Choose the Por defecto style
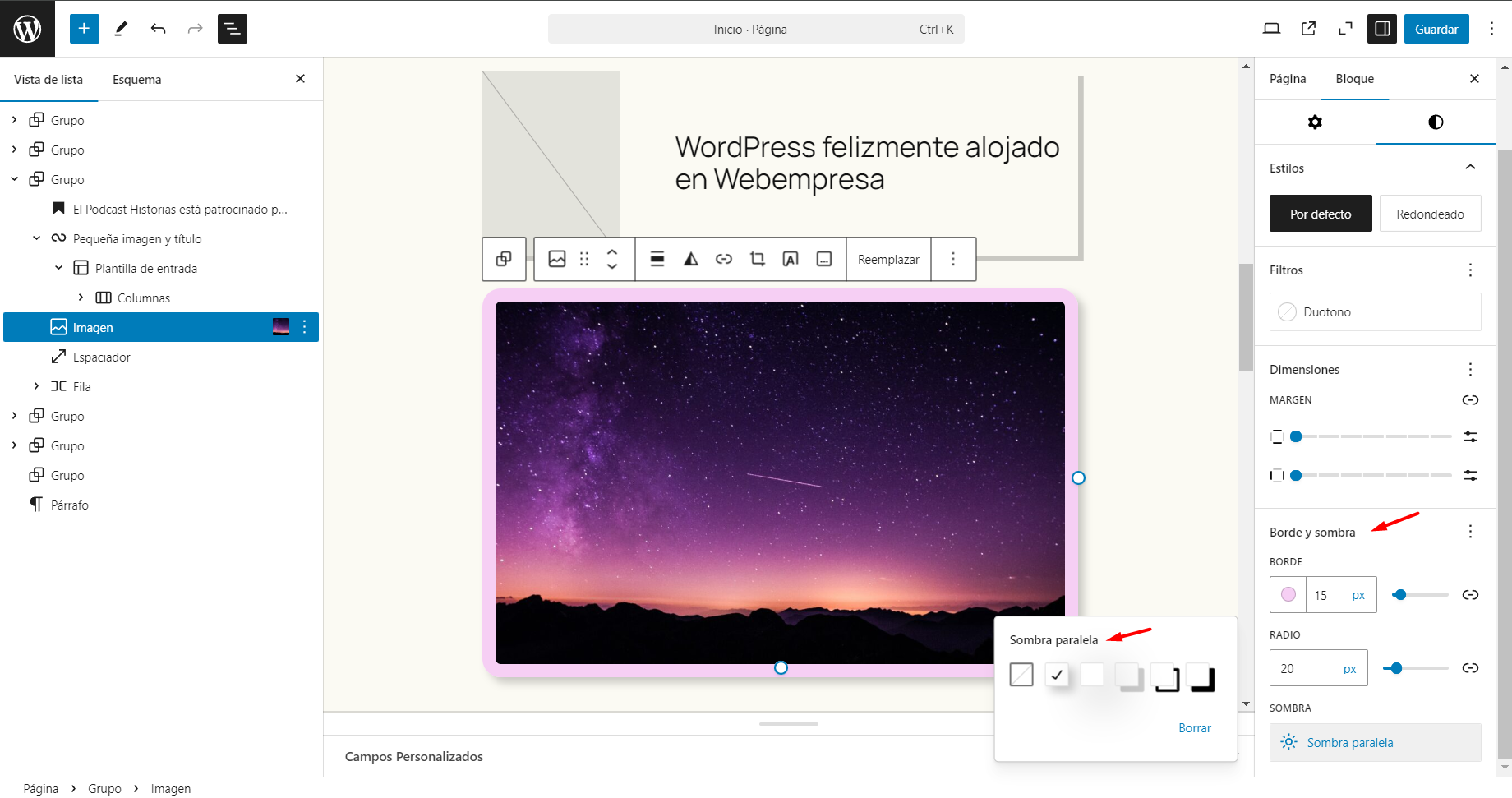The width and height of the screenshot is (1512, 798). [x=1321, y=214]
